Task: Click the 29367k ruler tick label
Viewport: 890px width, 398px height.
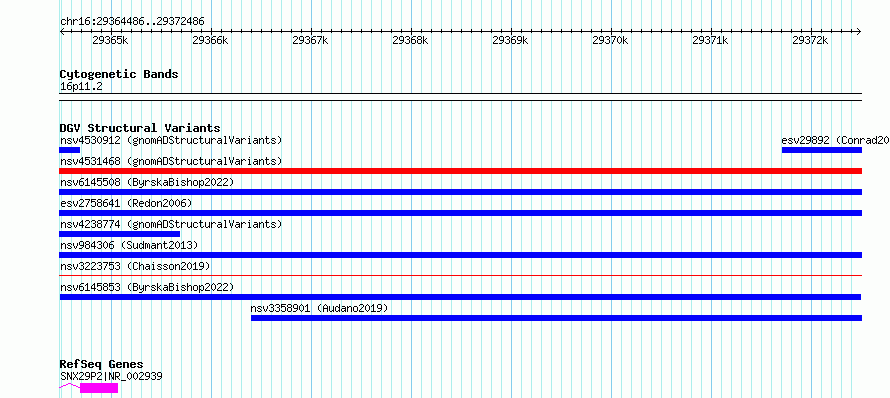Action: click(x=310, y=40)
